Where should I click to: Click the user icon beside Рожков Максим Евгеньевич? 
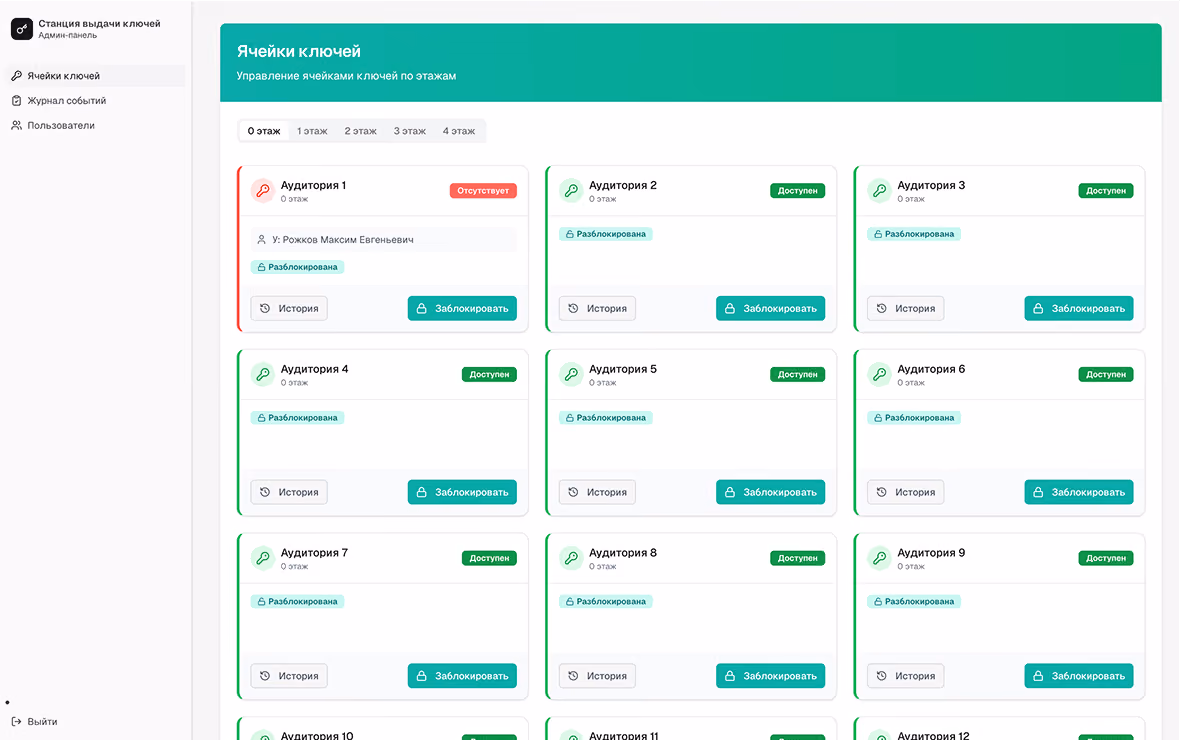point(261,239)
